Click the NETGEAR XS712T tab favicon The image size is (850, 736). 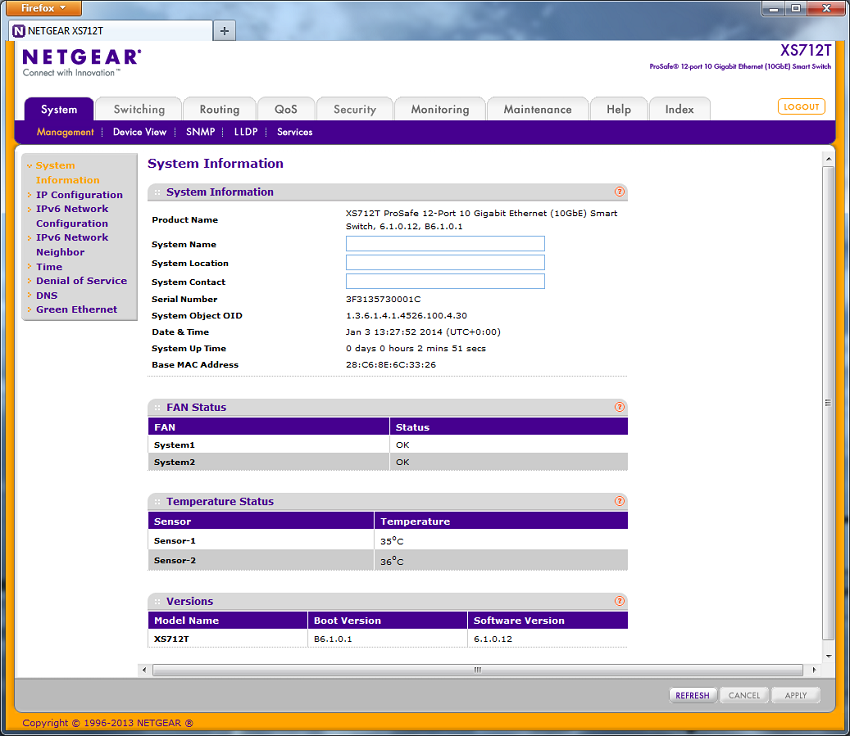pyautogui.click(x=19, y=31)
